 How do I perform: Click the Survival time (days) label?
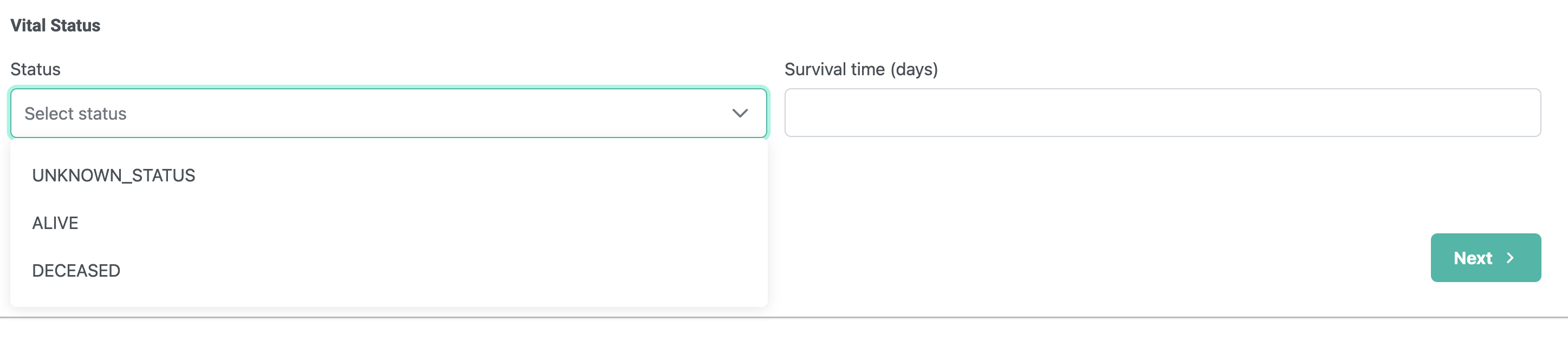click(861, 69)
